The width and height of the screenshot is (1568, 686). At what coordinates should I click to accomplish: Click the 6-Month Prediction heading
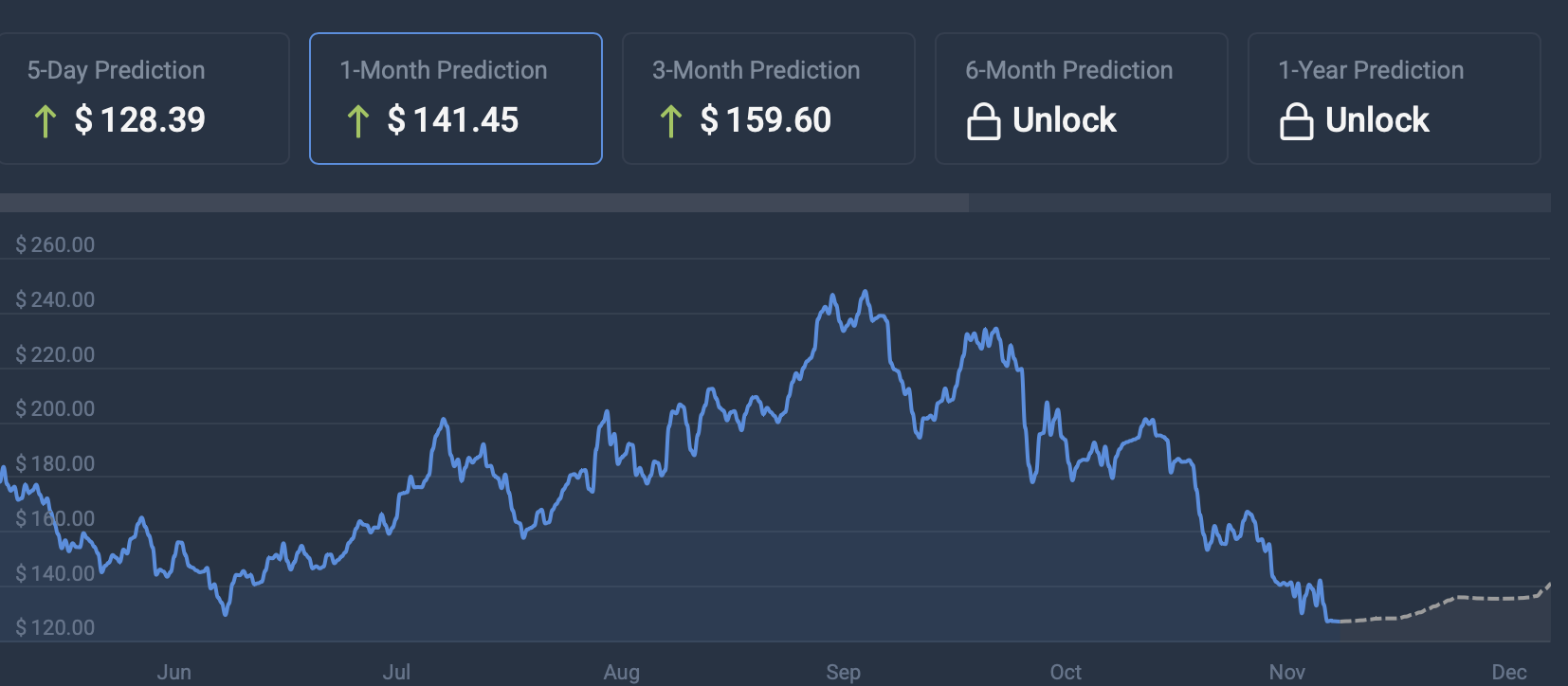(1068, 70)
